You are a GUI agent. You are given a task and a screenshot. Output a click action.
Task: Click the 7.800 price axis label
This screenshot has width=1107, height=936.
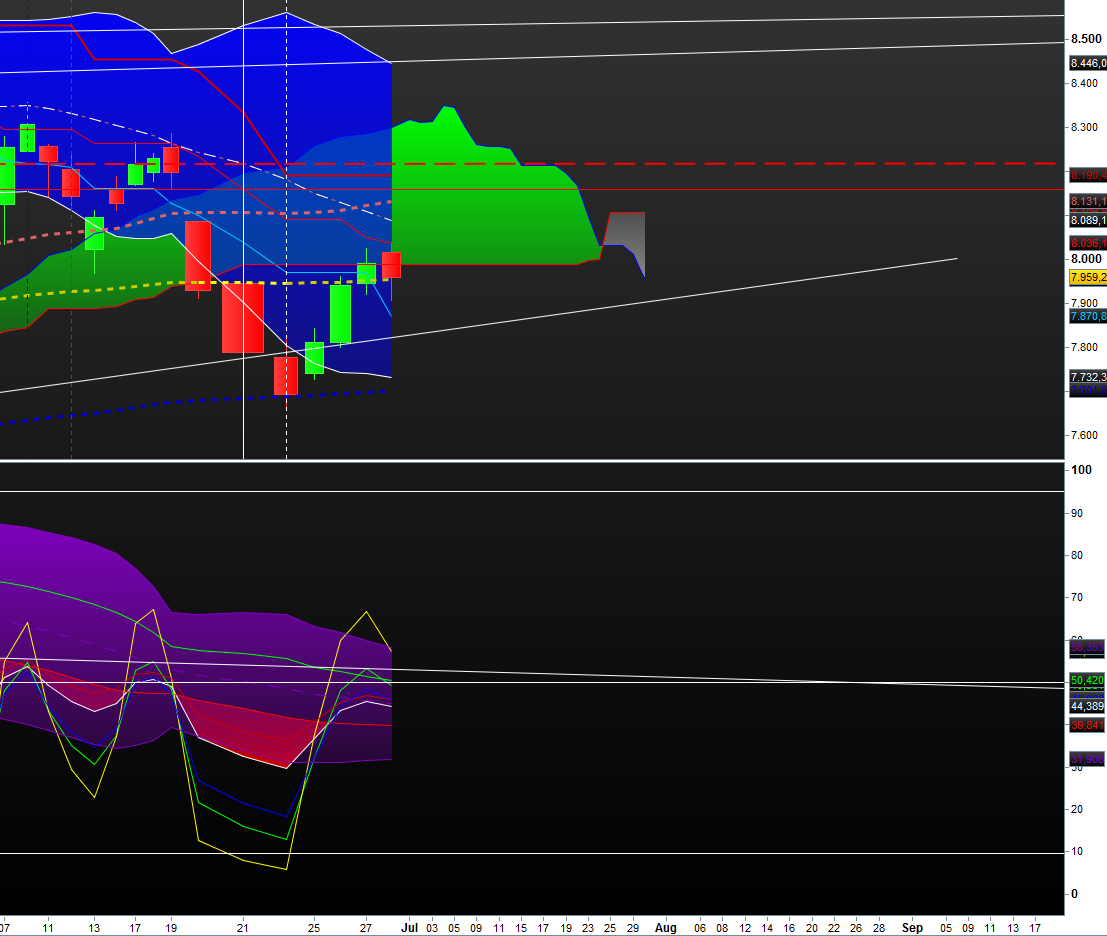(1084, 347)
